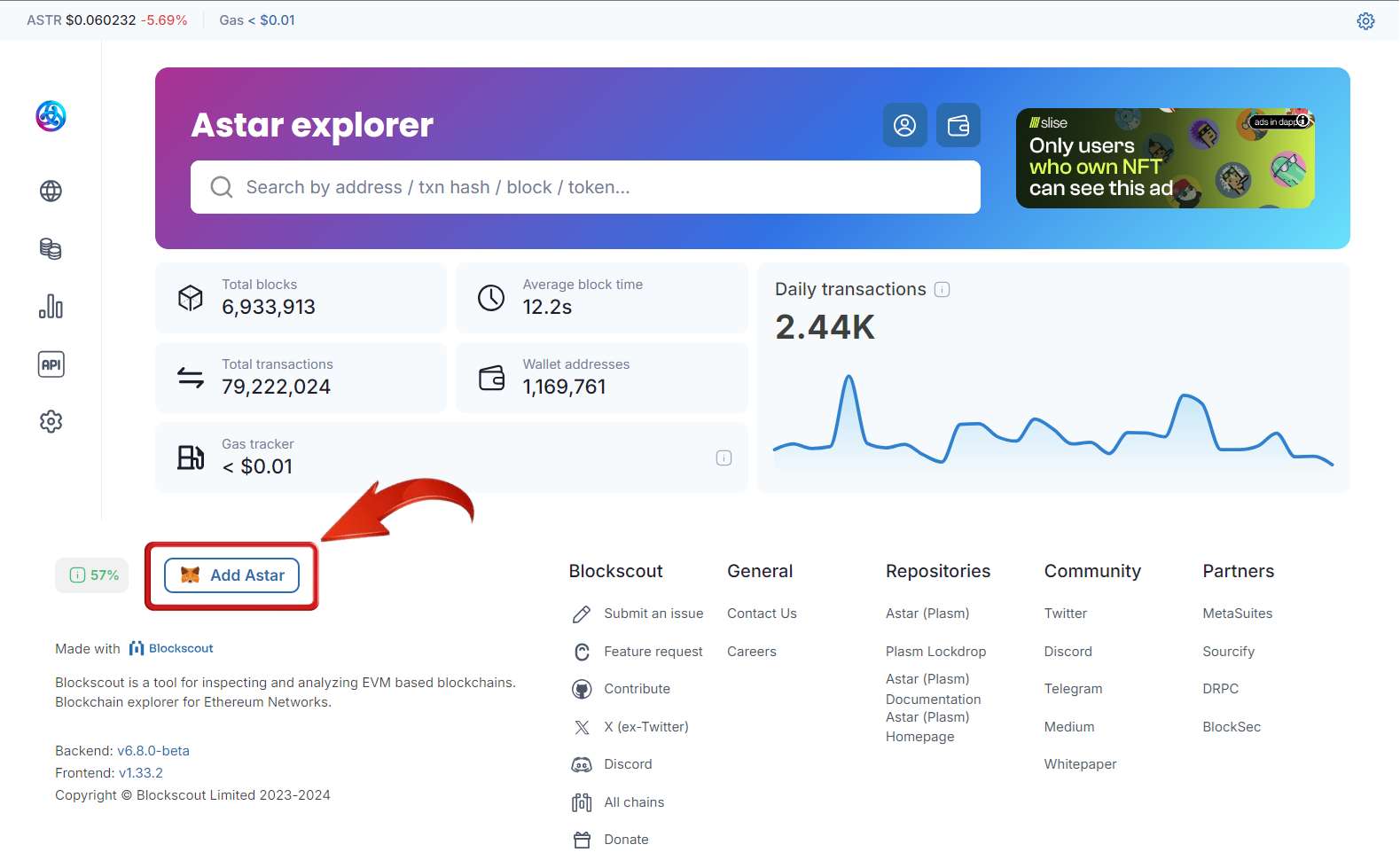Viewport: 1400px width, 868px height.
Task: Open Community Twitter link
Action: 1066,614
